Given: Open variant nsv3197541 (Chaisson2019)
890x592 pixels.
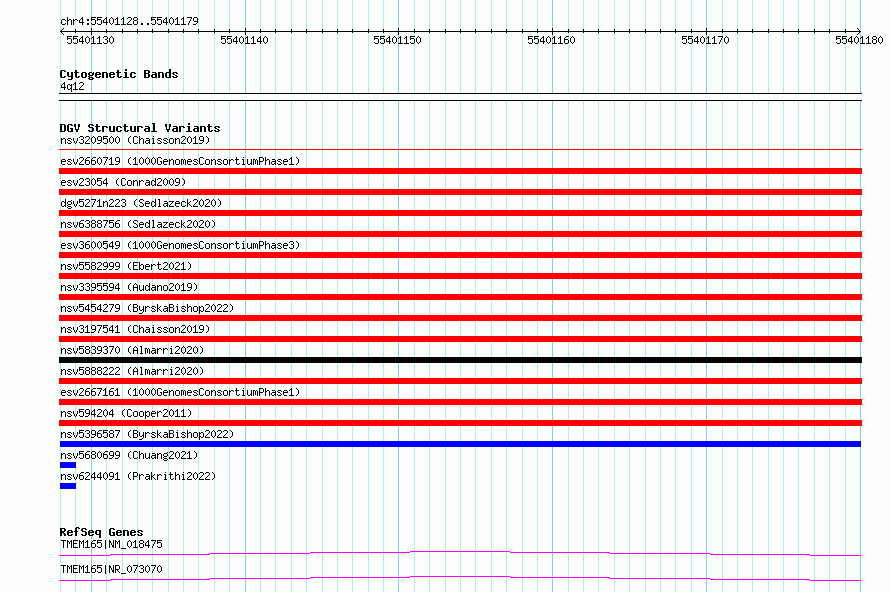Looking at the screenshot, I should (135, 329).
